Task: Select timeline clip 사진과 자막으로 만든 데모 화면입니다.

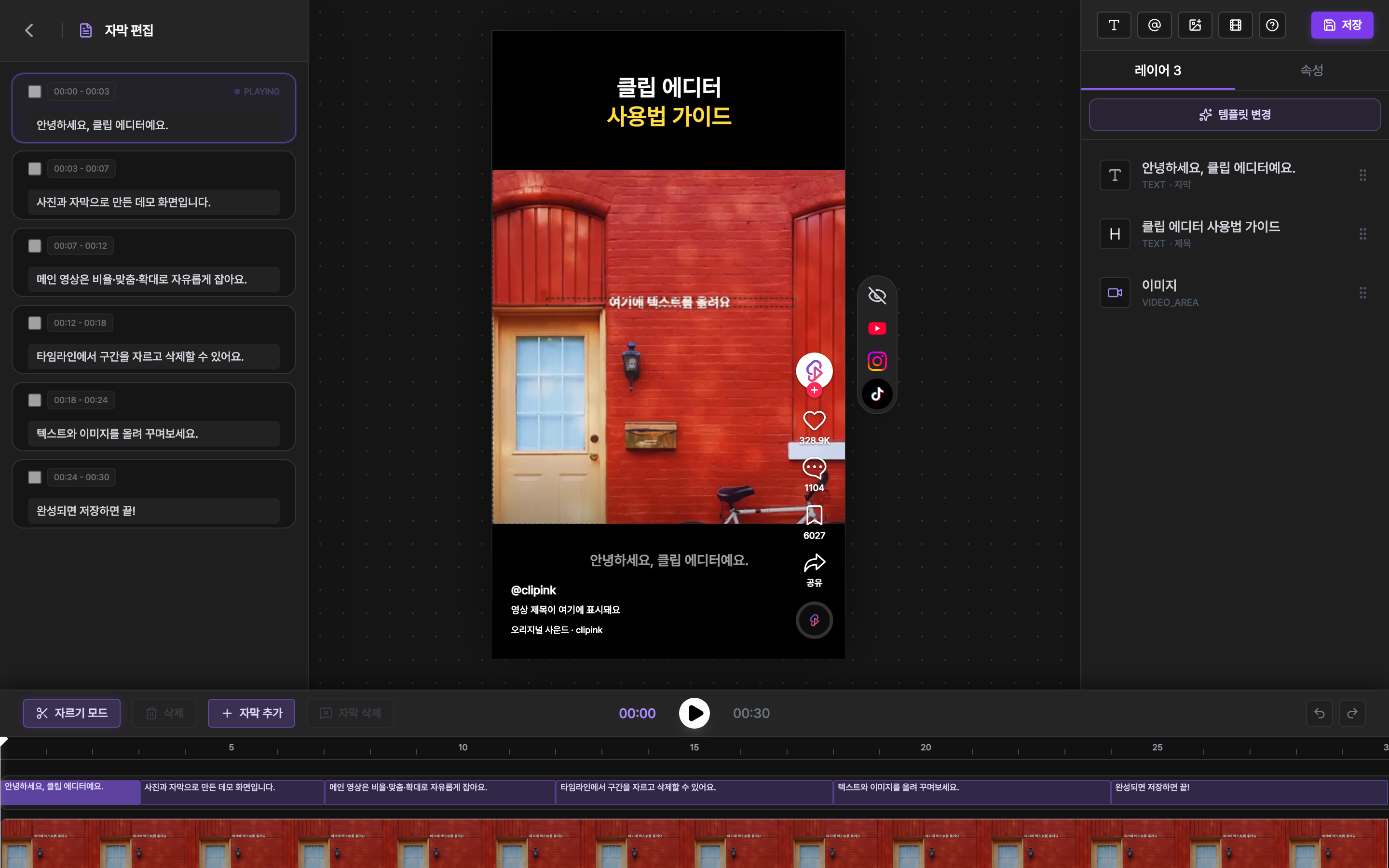Action: [x=232, y=792]
